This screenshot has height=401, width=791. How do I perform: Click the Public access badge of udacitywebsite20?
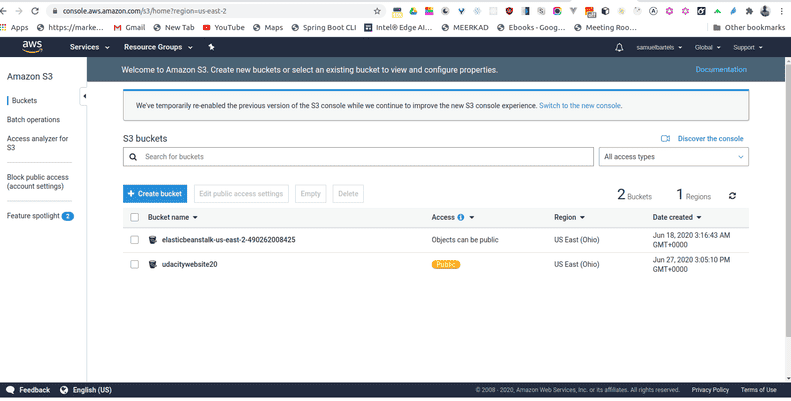point(446,264)
